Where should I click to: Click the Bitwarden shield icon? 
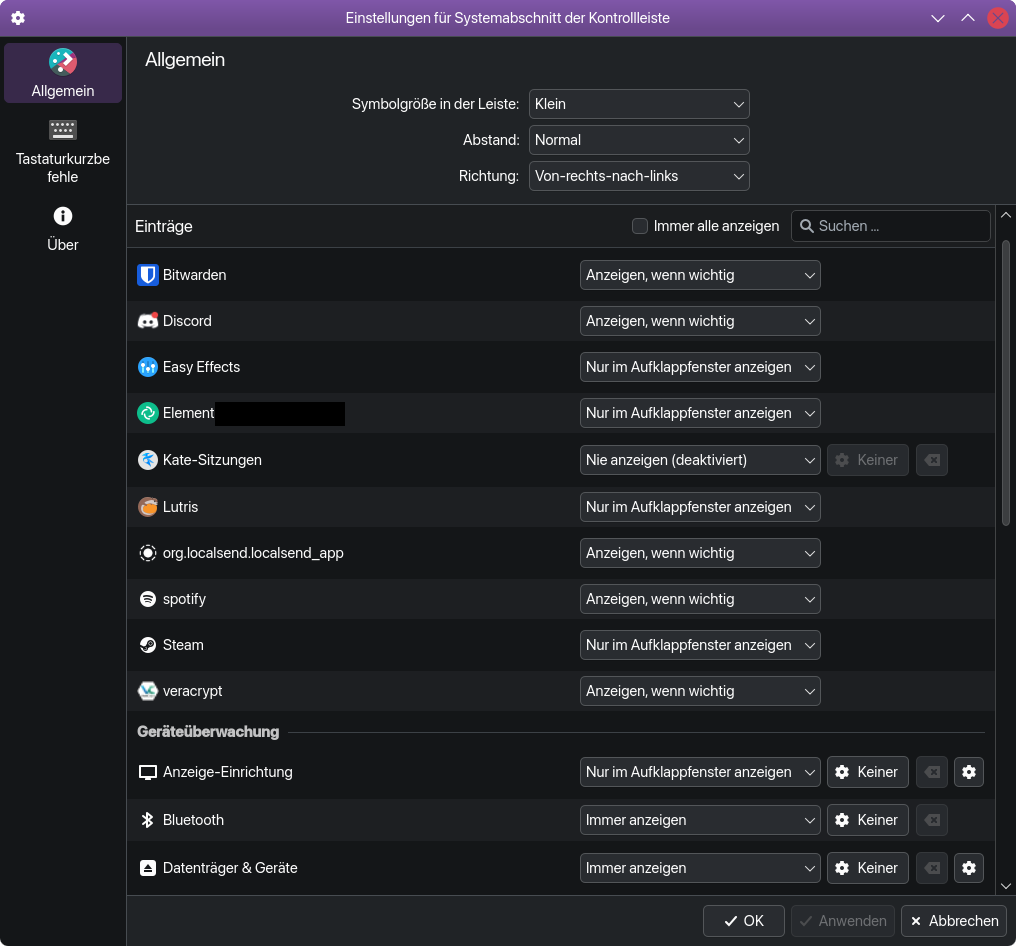(x=148, y=275)
